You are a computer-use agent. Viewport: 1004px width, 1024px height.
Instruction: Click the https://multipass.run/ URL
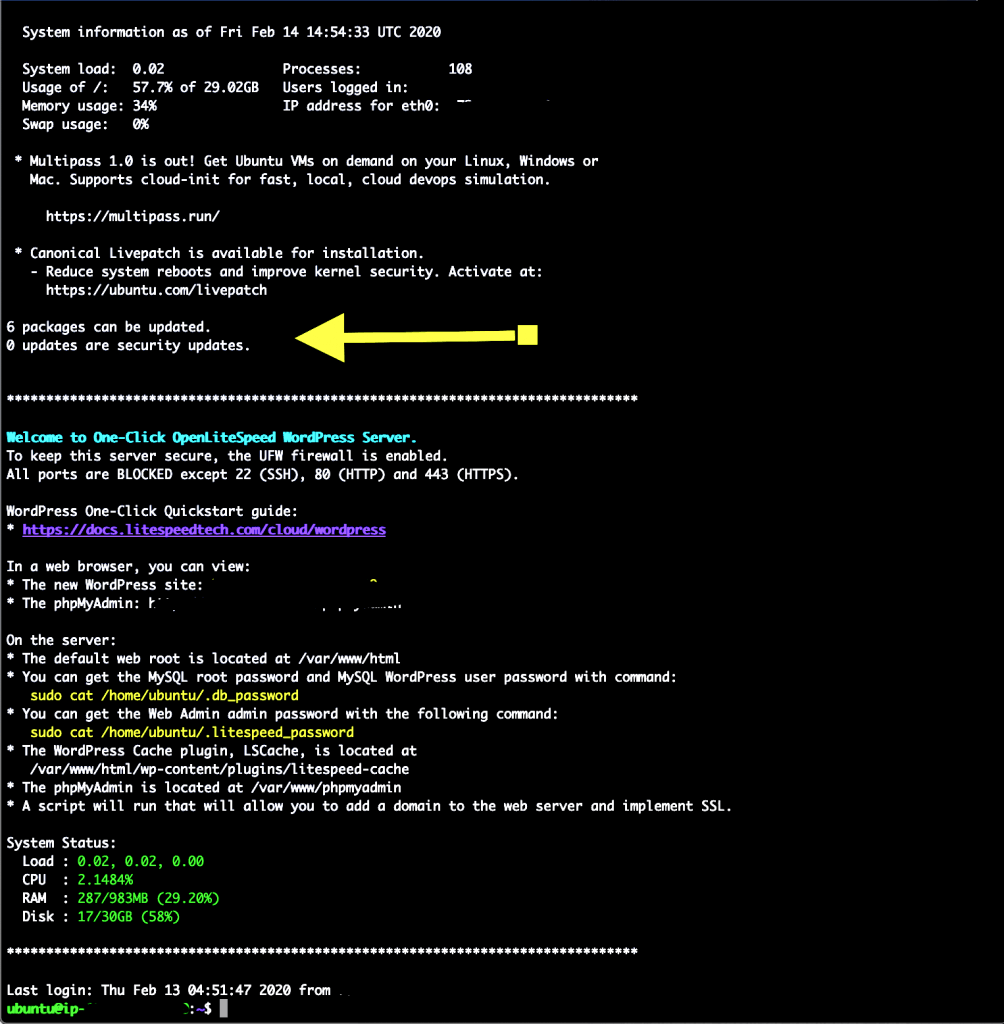click(x=132, y=216)
